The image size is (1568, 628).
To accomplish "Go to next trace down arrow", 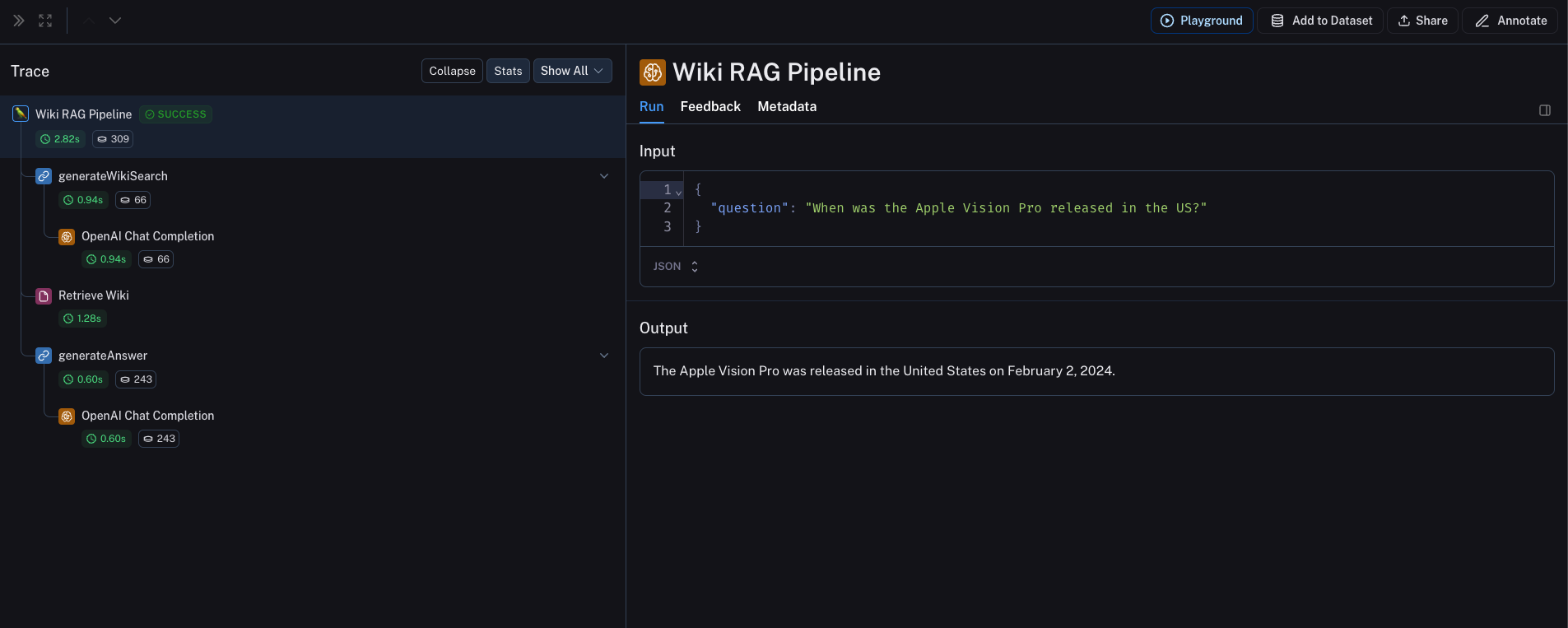I will 115,21.
